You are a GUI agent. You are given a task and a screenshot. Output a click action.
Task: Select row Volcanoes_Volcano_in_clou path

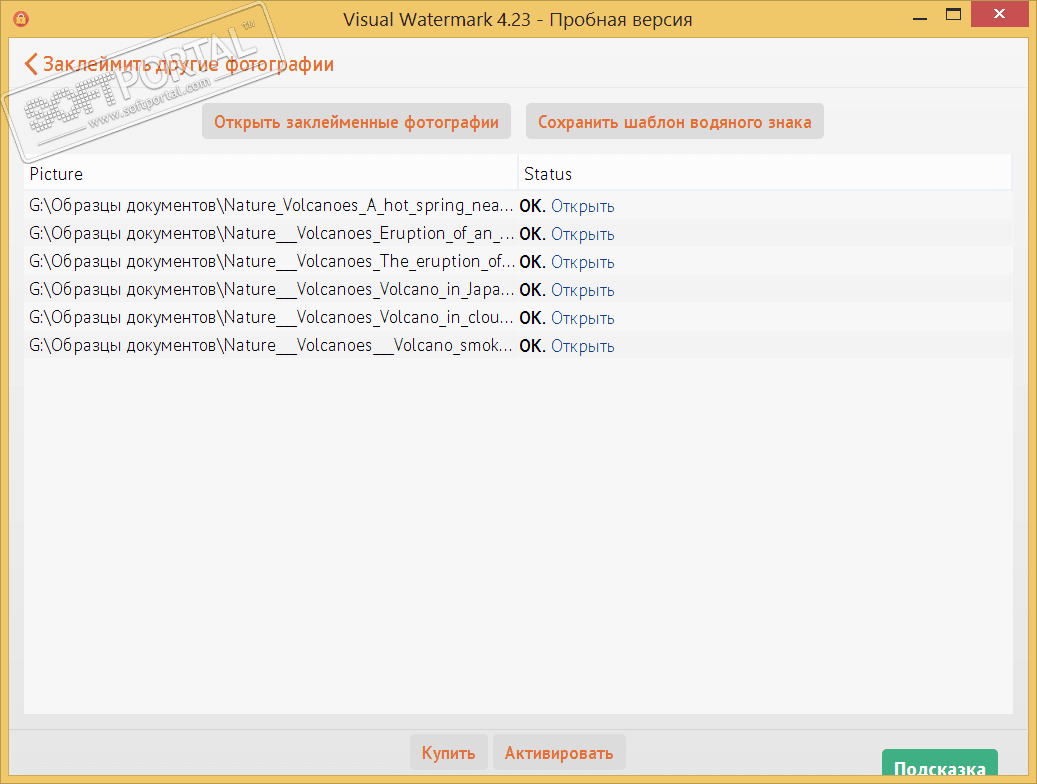tap(270, 318)
